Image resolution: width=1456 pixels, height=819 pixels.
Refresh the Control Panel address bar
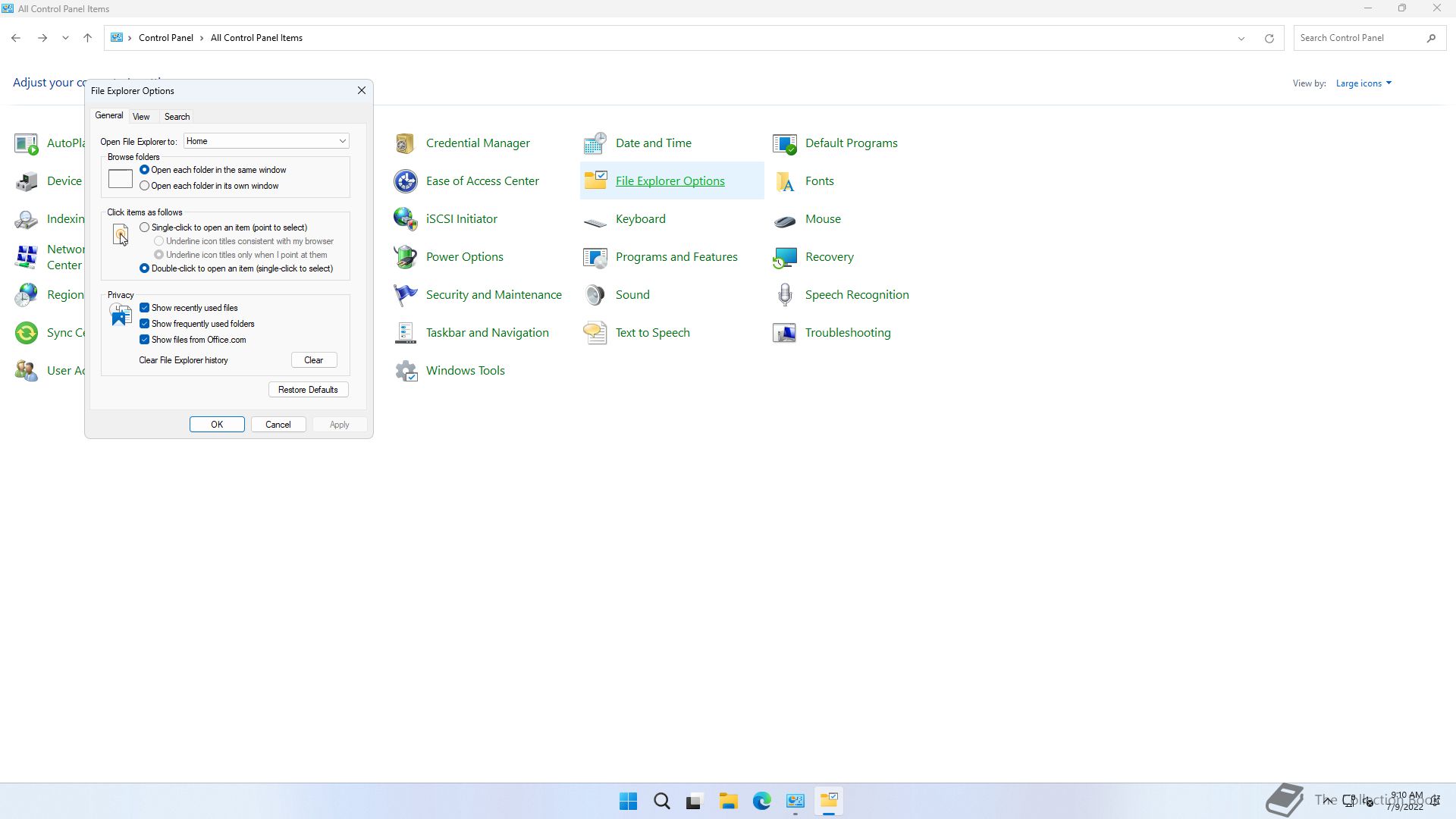(x=1269, y=38)
